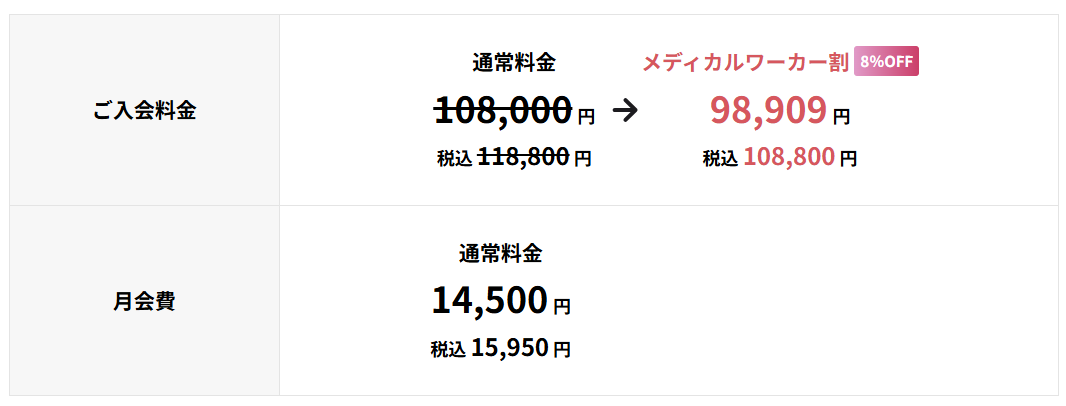Click the 税込 text before 118,800
This screenshot has width=1066, height=406.
(x=454, y=158)
